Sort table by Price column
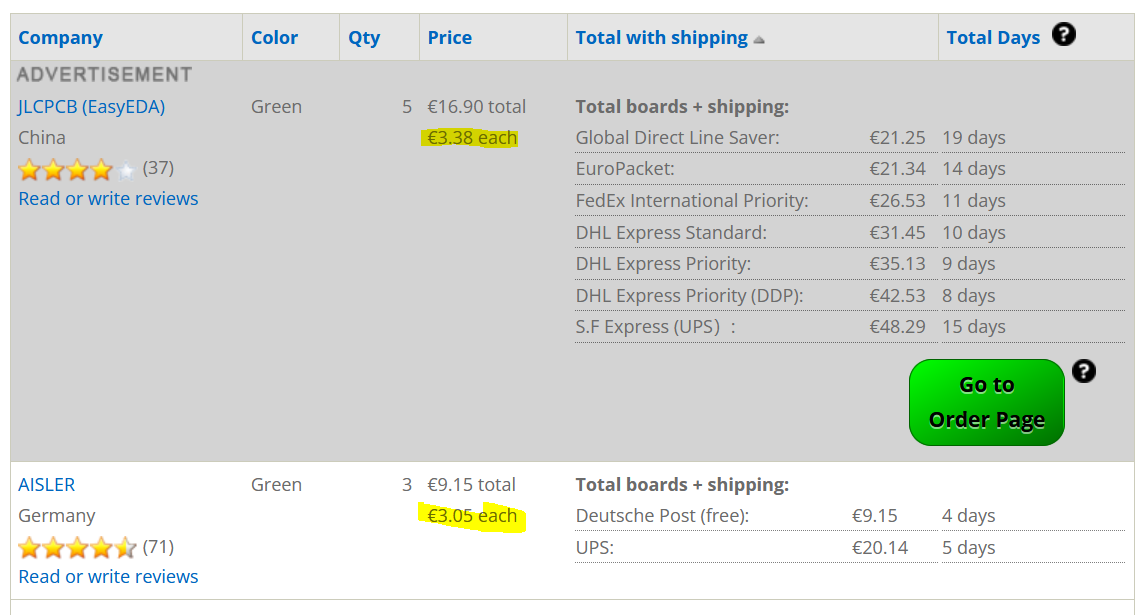This screenshot has height=615, width=1148. click(x=450, y=37)
